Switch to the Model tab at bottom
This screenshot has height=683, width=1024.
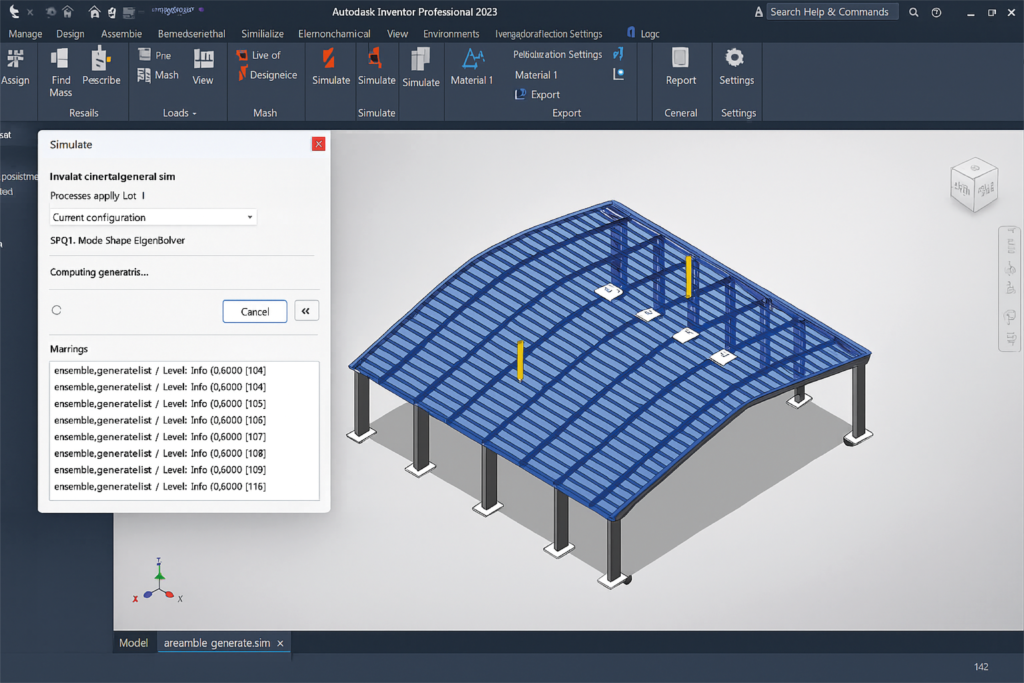[133, 643]
